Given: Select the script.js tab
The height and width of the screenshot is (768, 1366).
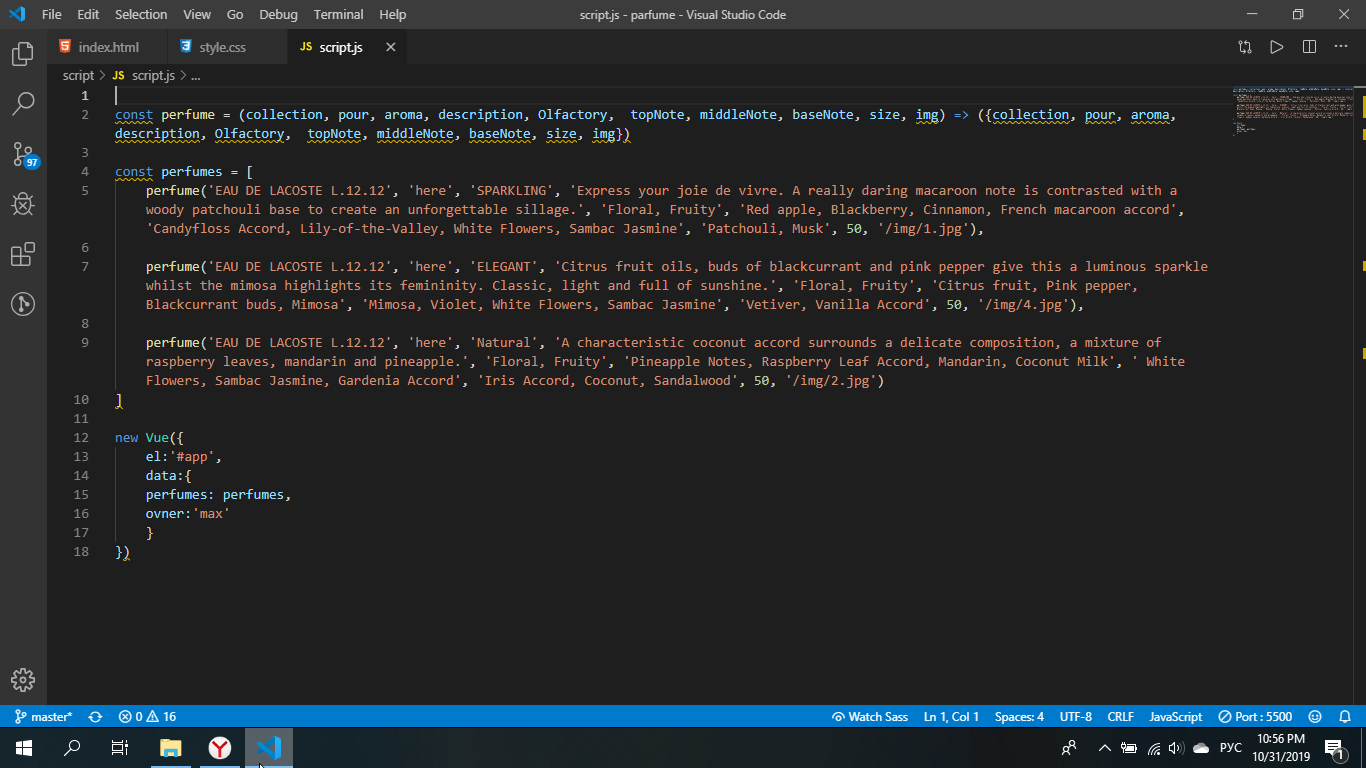Looking at the screenshot, I should 340,47.
